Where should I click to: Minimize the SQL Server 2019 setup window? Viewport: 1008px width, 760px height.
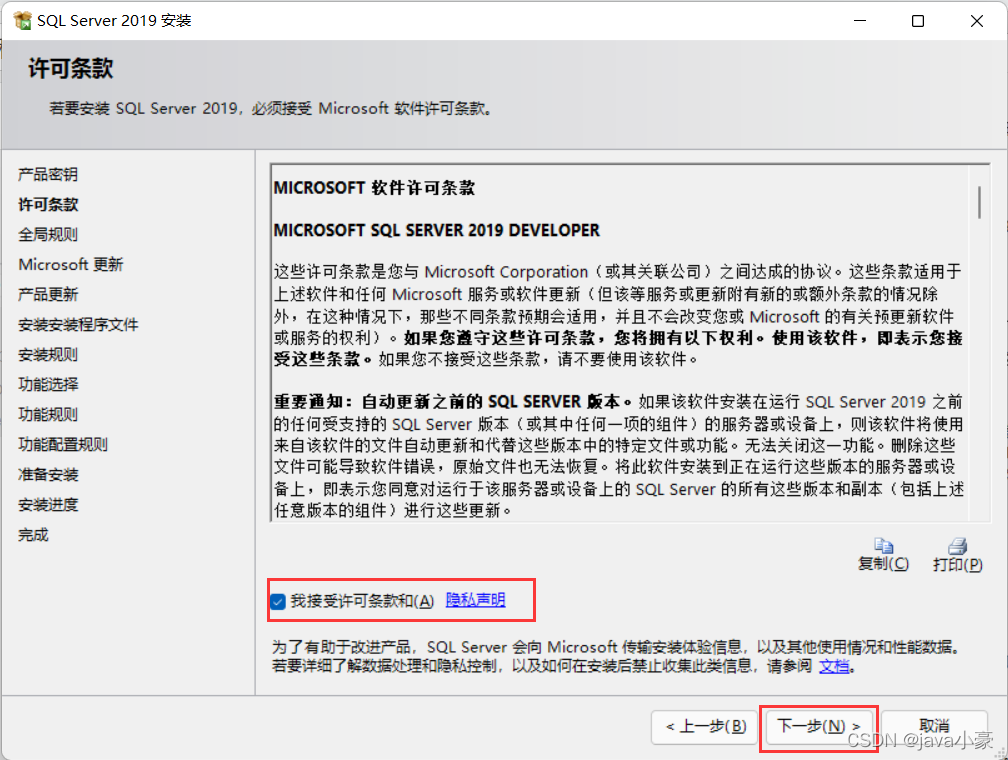860,21
